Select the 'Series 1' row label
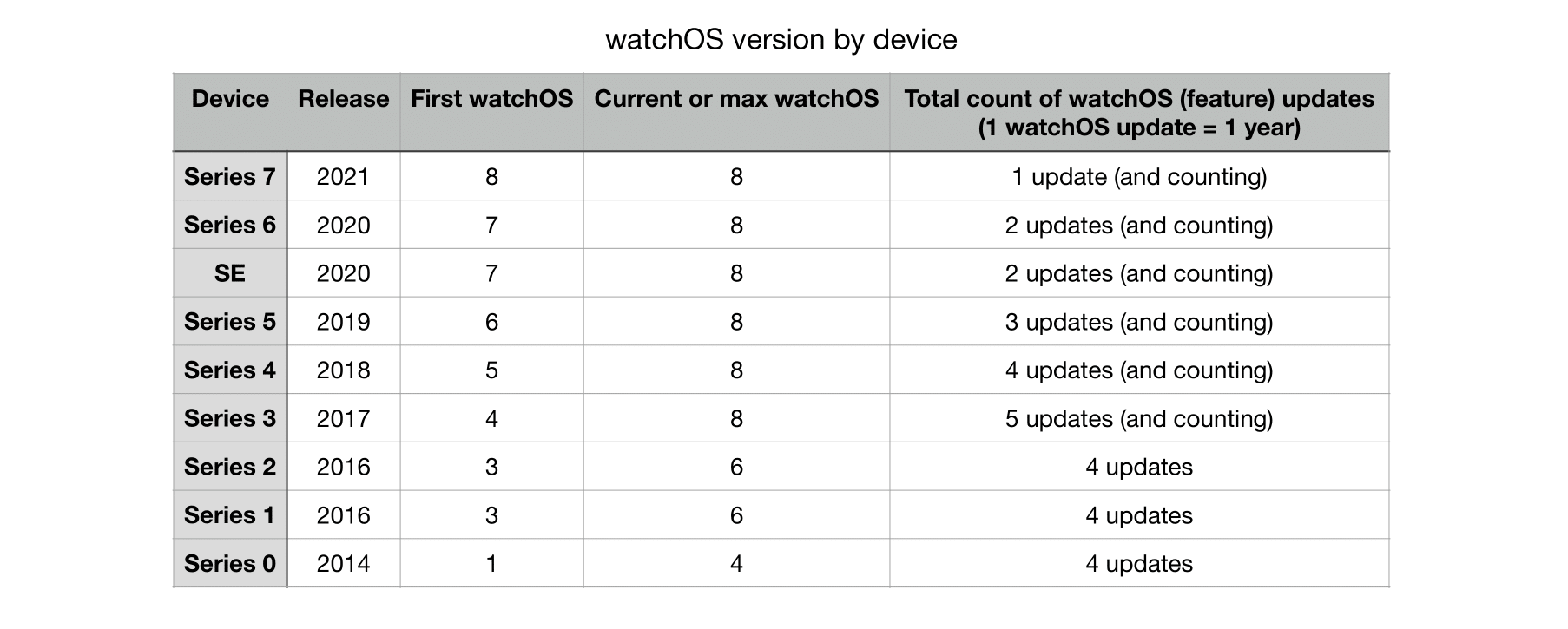 [230, 514]
